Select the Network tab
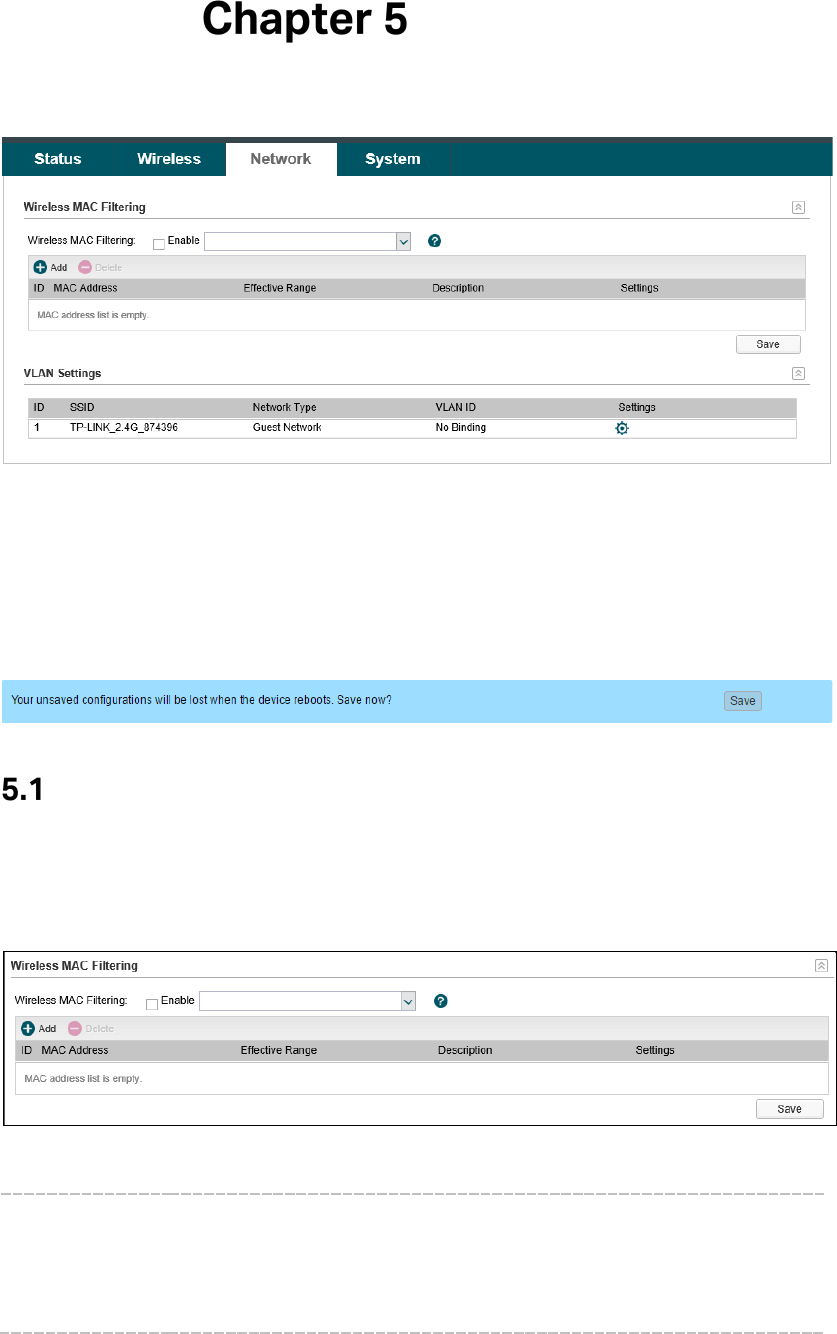The height and width of the screenshot is (1334, 837). coord(281,159)
